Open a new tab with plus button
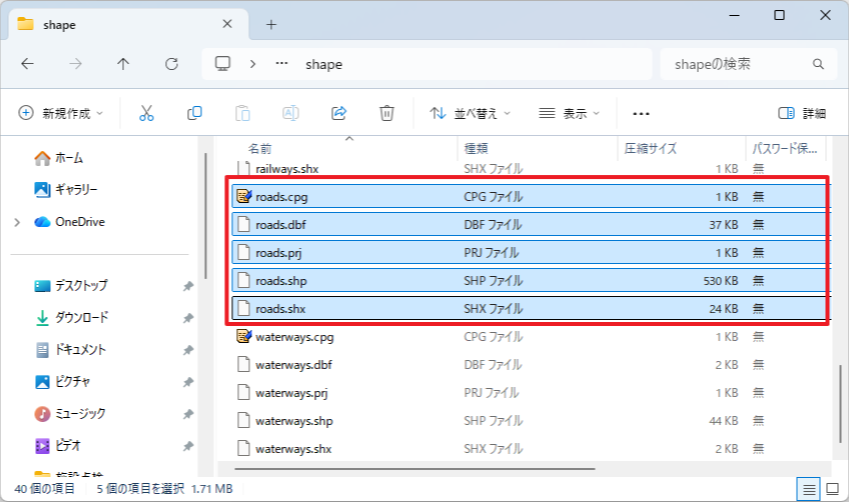 tap(271, 24)
